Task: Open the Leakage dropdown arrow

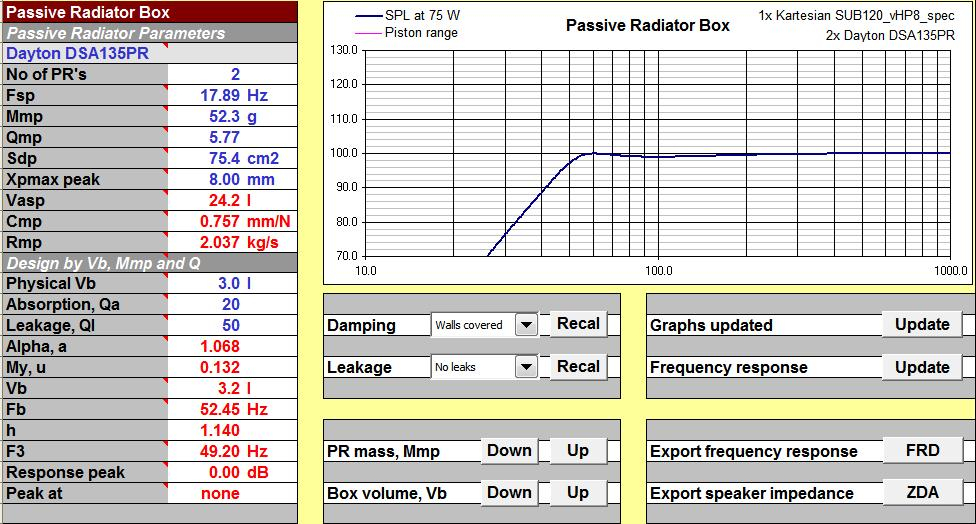Action: [x=527, y=367]
